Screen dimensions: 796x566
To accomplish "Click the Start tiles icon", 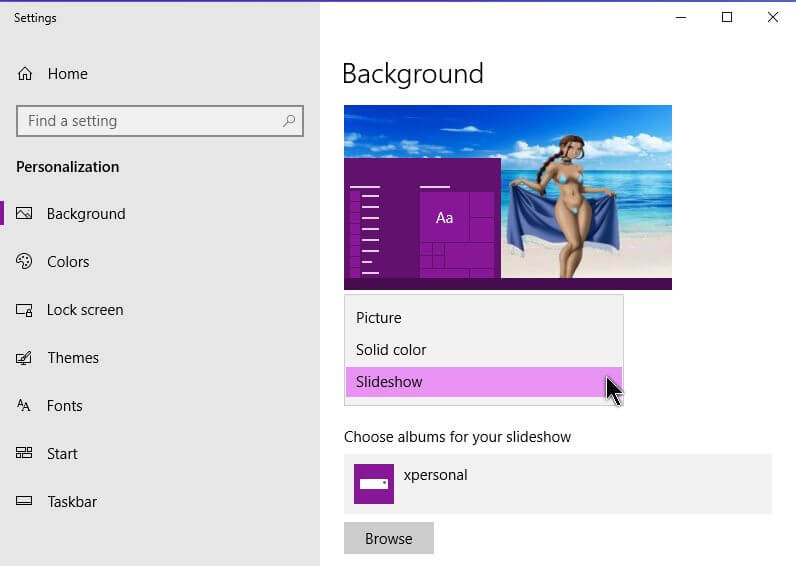I will coord(24,453).
